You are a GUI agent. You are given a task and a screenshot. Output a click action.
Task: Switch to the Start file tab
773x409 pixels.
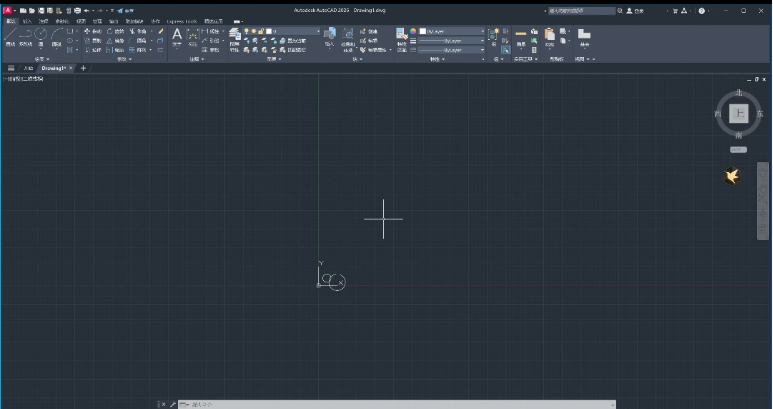tap(28, 68)
